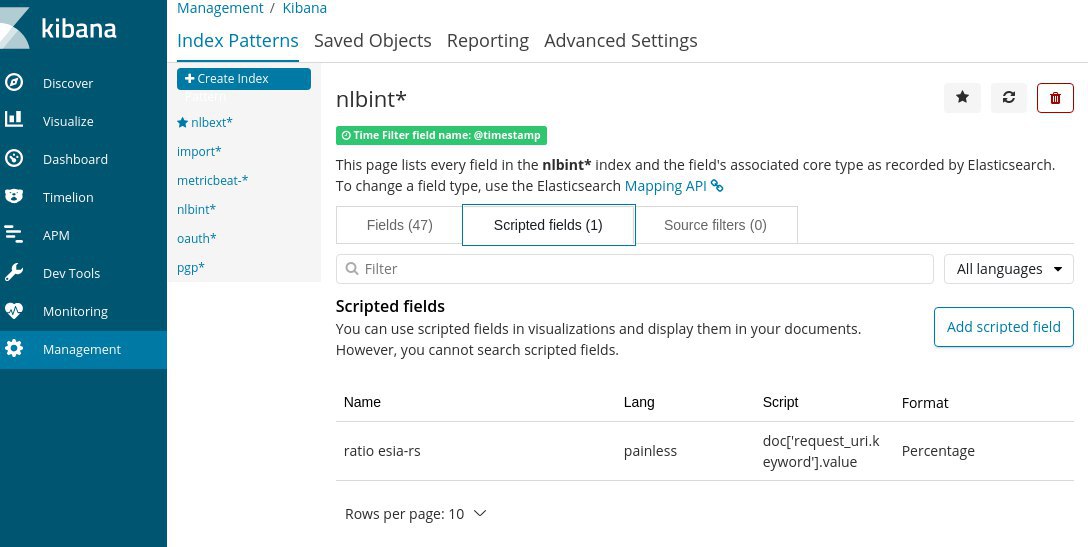The height and width of the screenshot is (547, 1088).
Task: Click the Monitoring label in sidebar
Action: pyautogui.click(x=75, y=311)
